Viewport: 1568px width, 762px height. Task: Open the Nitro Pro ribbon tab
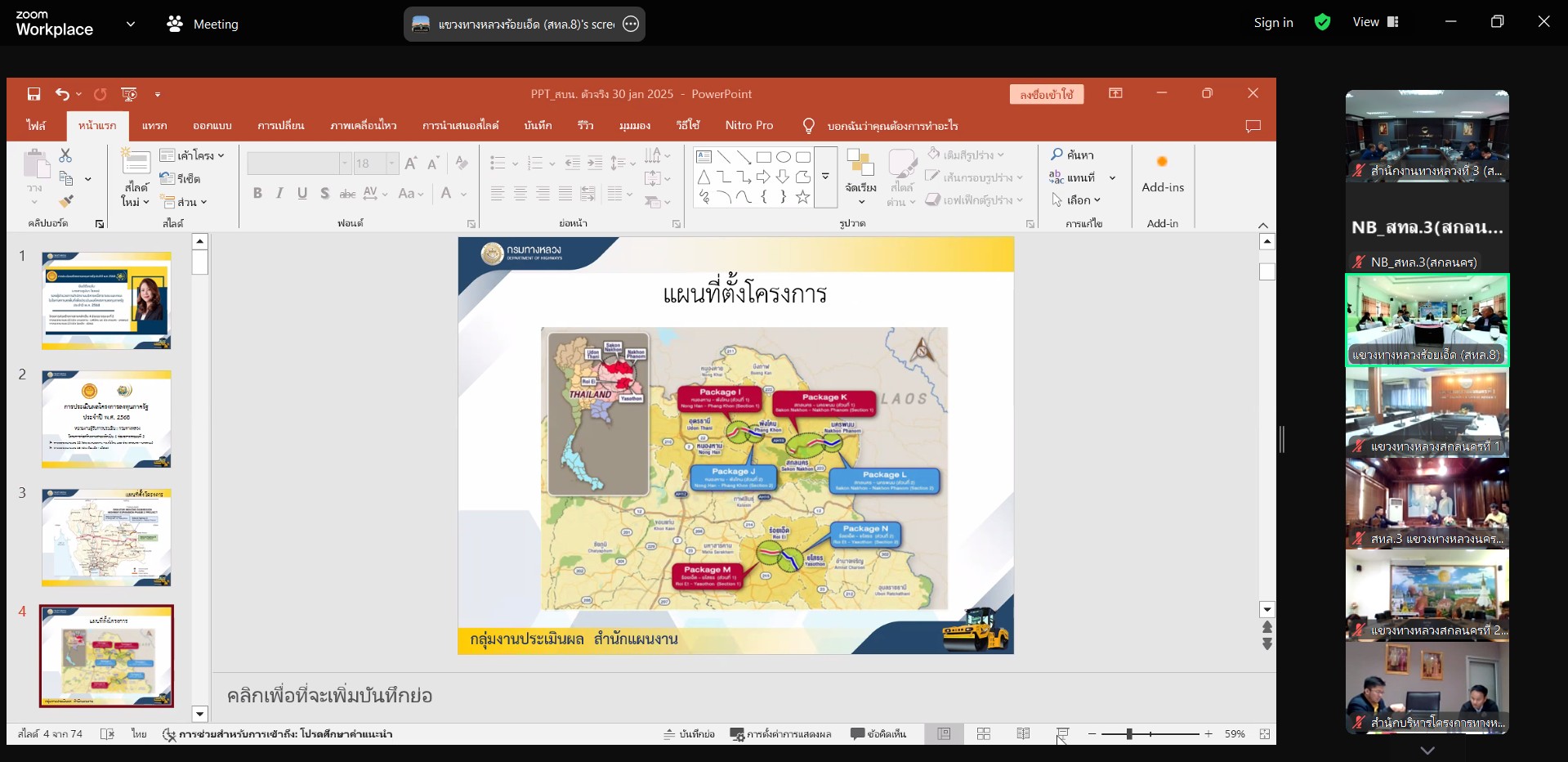[x=748, y=126]
